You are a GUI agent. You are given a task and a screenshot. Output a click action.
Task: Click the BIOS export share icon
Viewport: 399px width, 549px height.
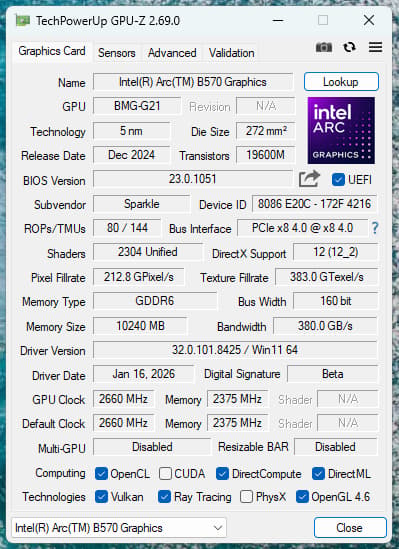point(309,179)
